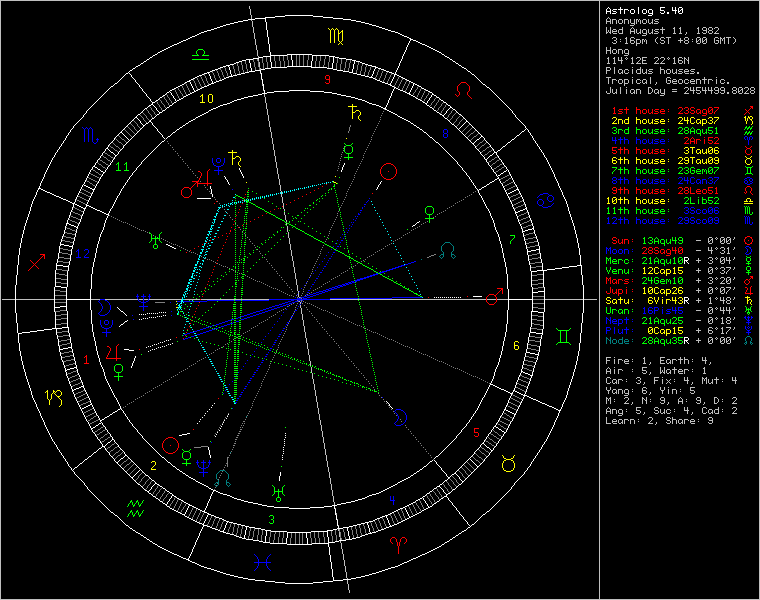
Task: Select the 'Julian Day = 2454499.8028' line
Action: tap(680, 91)
